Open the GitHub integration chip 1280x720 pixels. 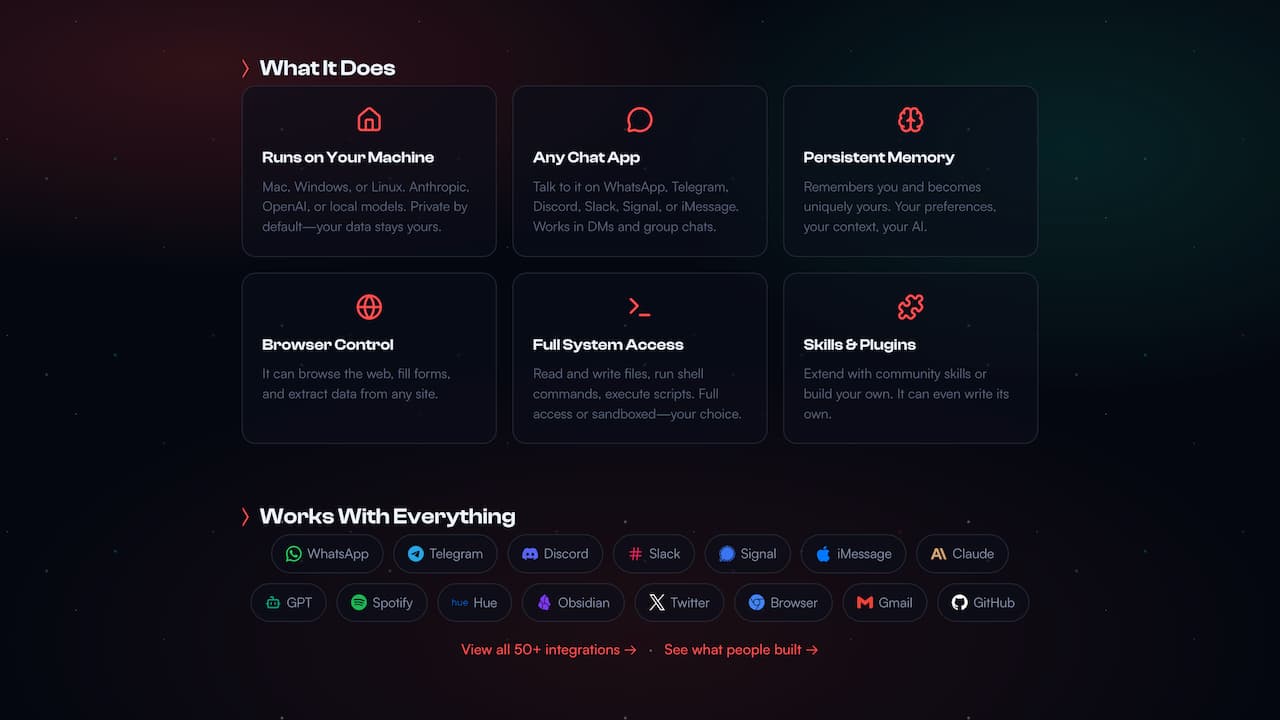pyautogui.click(x=983, y=603)
